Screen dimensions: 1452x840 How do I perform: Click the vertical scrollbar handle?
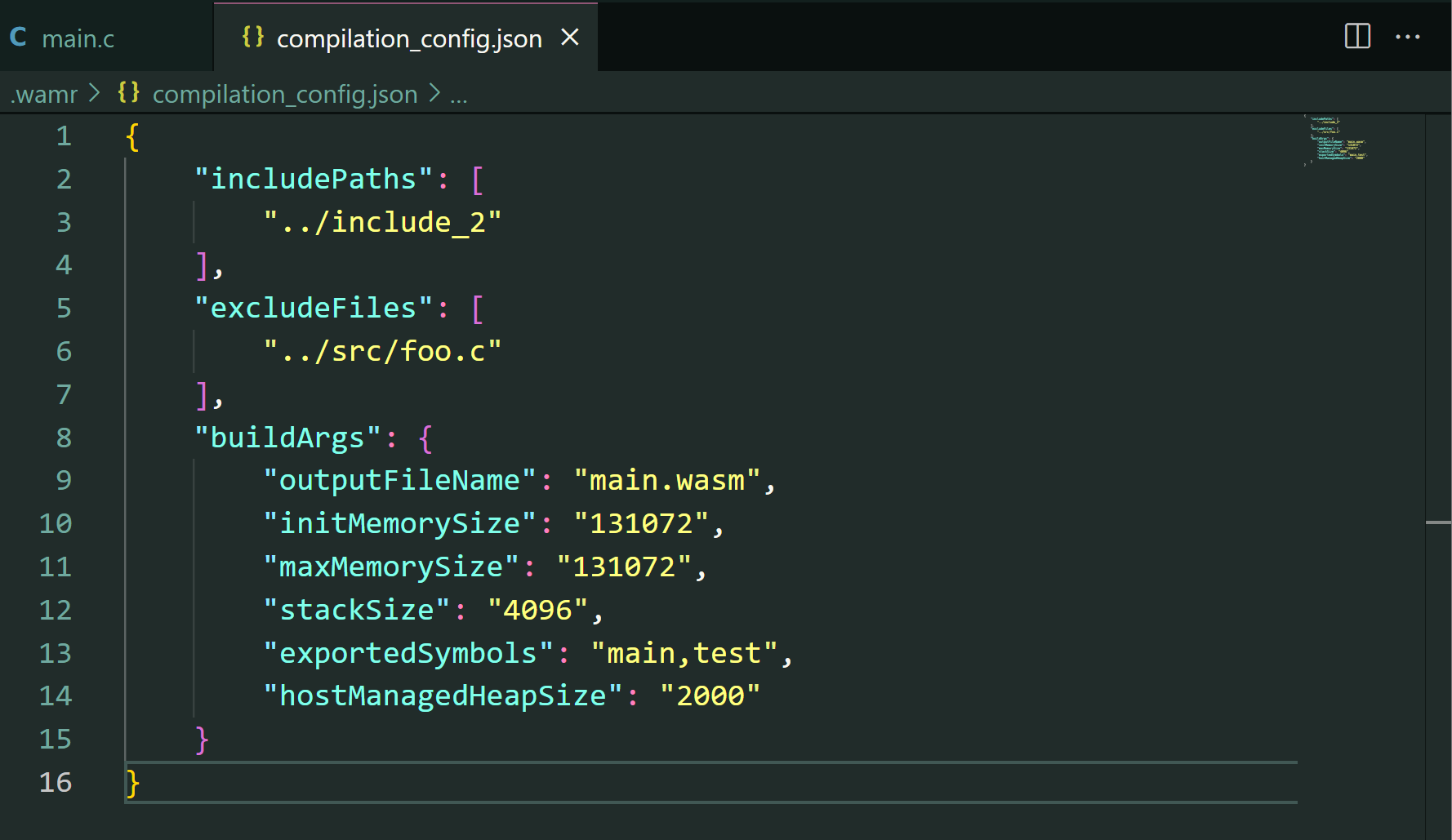[x=1439, y=522]
